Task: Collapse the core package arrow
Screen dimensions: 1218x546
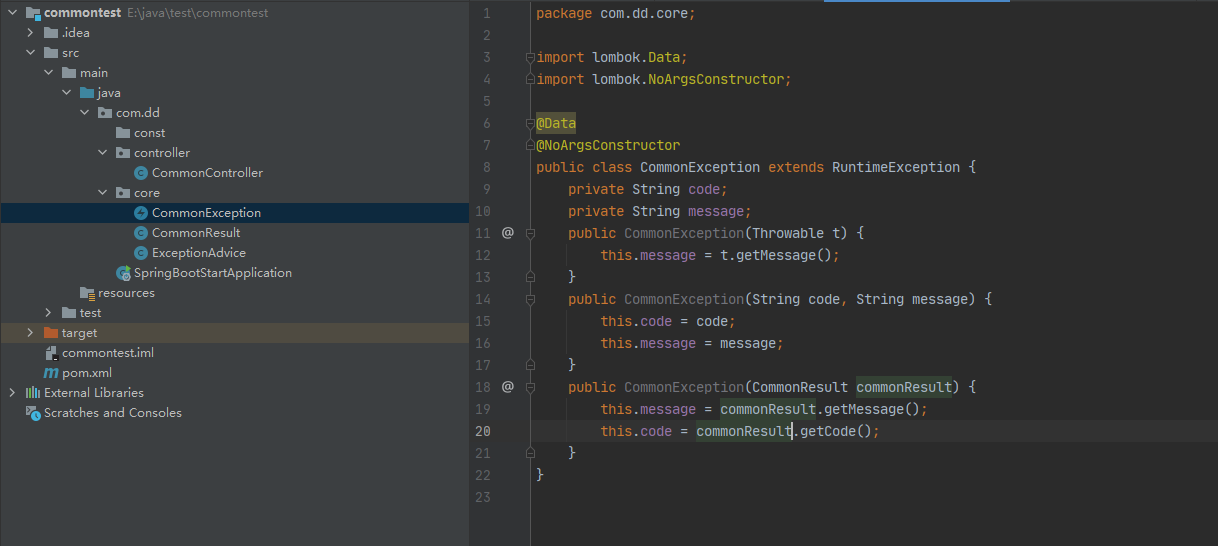Action: [103, 193]
